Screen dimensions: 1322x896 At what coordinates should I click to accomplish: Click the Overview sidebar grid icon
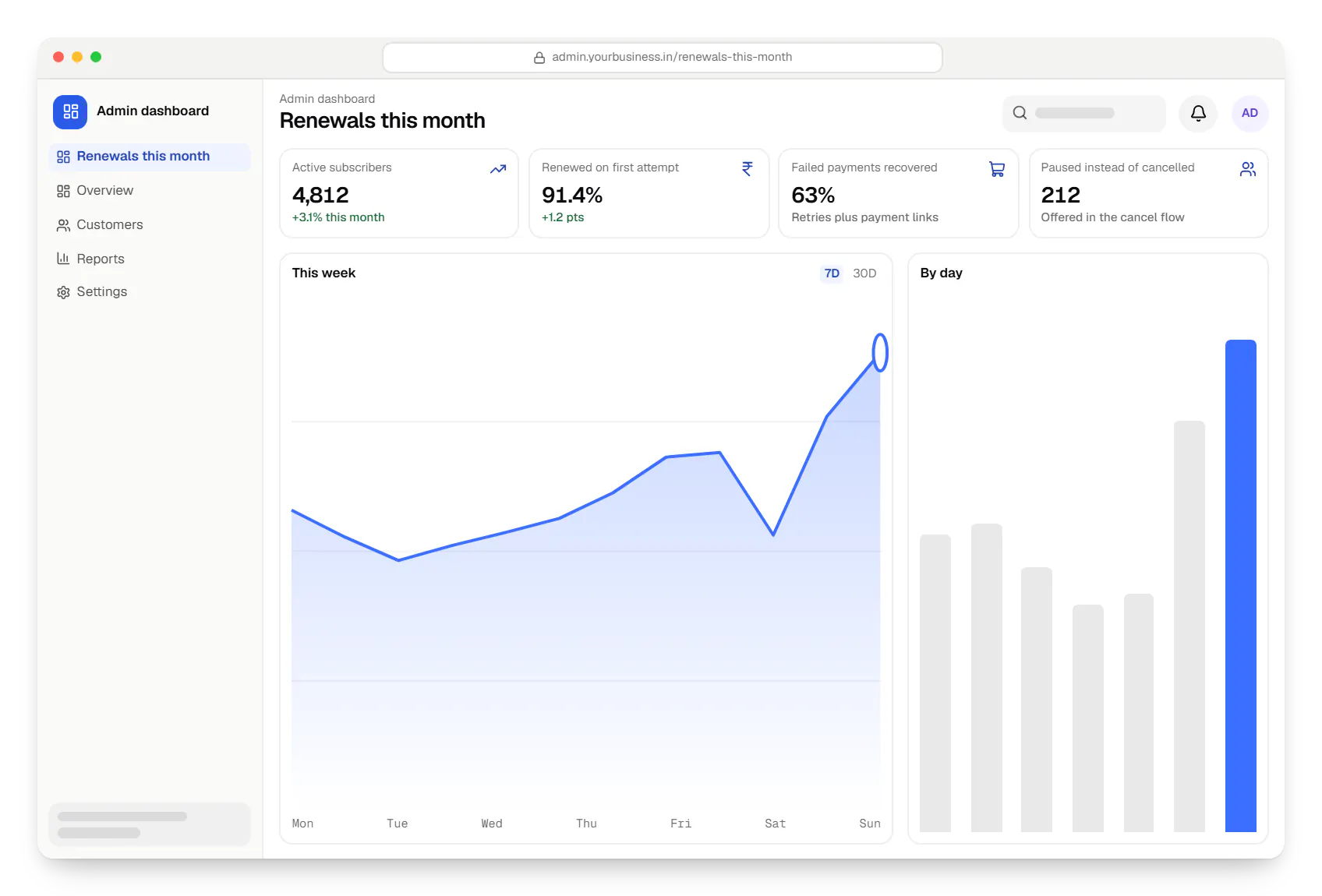click(63, 191)
